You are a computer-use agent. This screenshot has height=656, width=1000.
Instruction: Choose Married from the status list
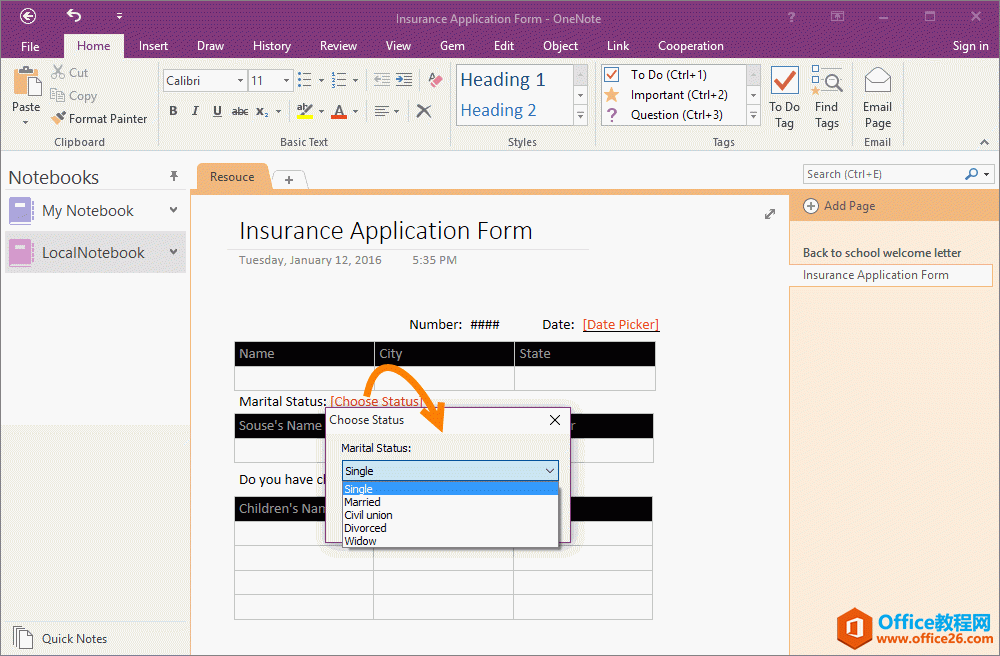pos(362,502)
